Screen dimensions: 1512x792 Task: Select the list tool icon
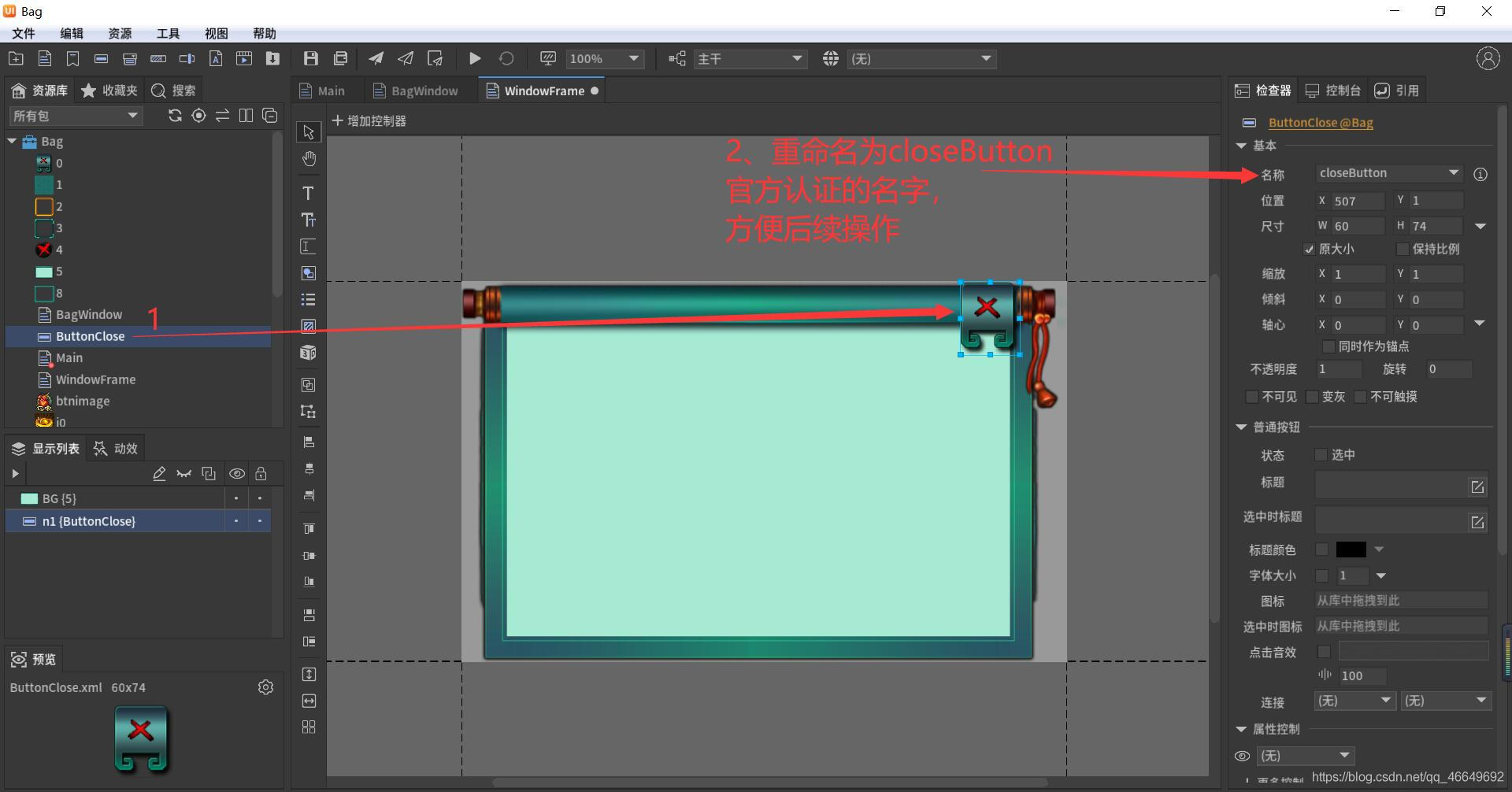309,300
